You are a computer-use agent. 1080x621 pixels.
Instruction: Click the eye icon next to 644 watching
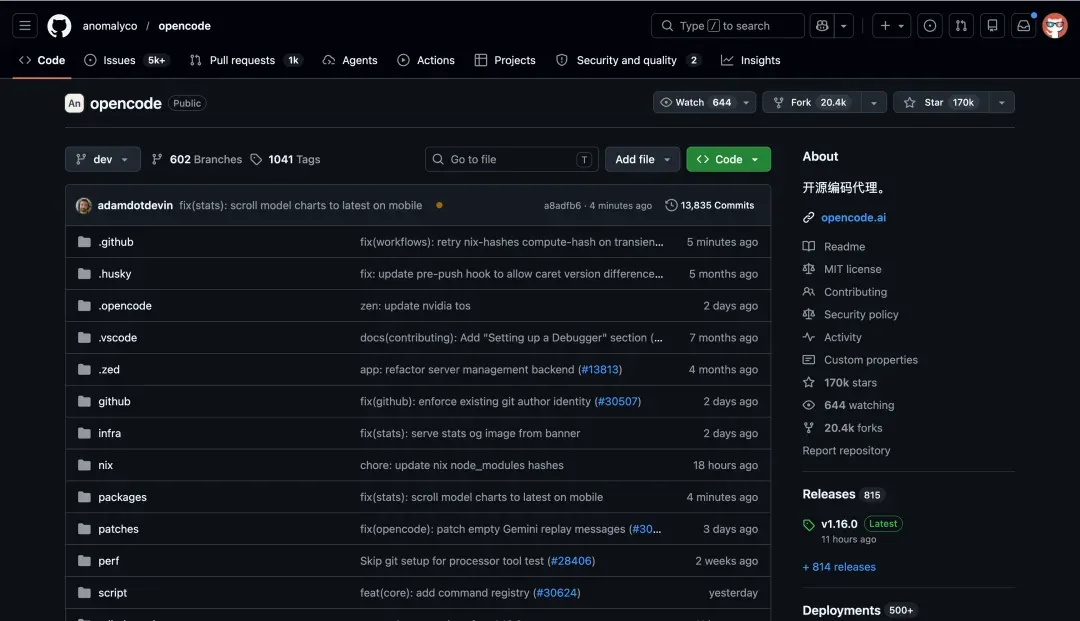809,406
